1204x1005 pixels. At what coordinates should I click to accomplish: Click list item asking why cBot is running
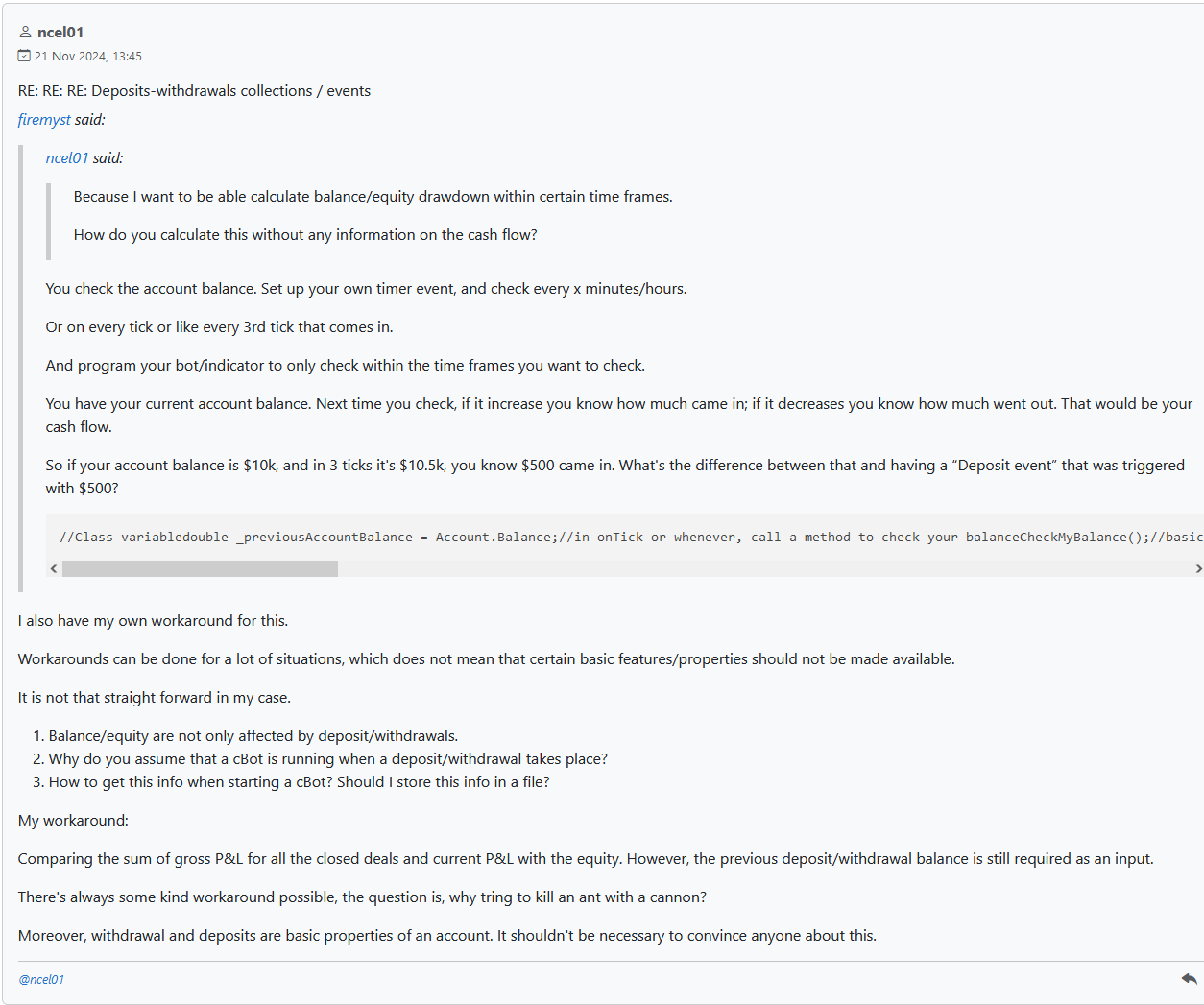(328, 759)
